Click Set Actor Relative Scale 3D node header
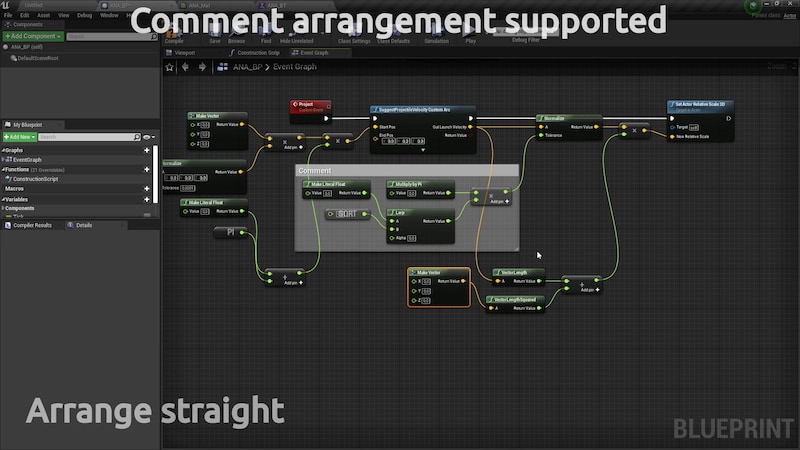The height and width of the screenshot is (450, 800). (700, 106)
